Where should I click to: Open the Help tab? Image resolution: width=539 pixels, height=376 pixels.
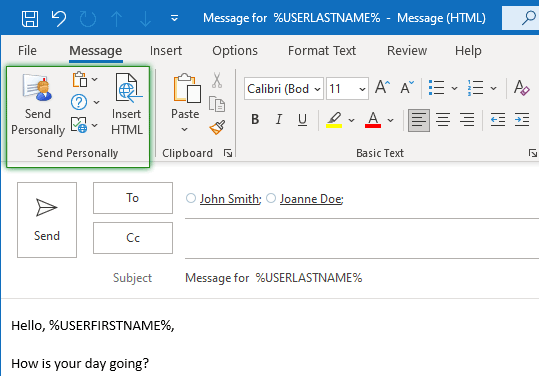click(468, 51)
